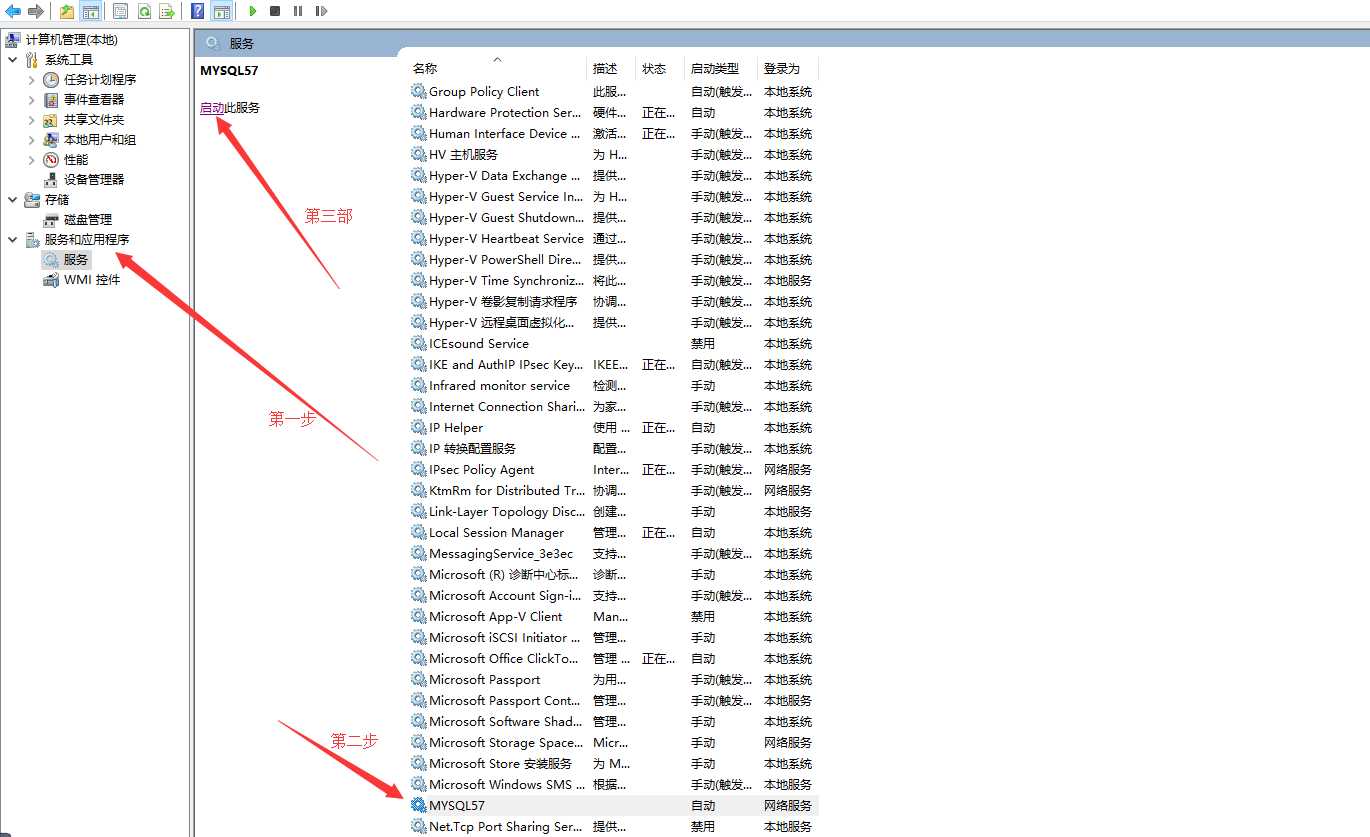Sort services by 名称 column header
This screenshot has height=837, width=1370.
click(x=497, y=68)
